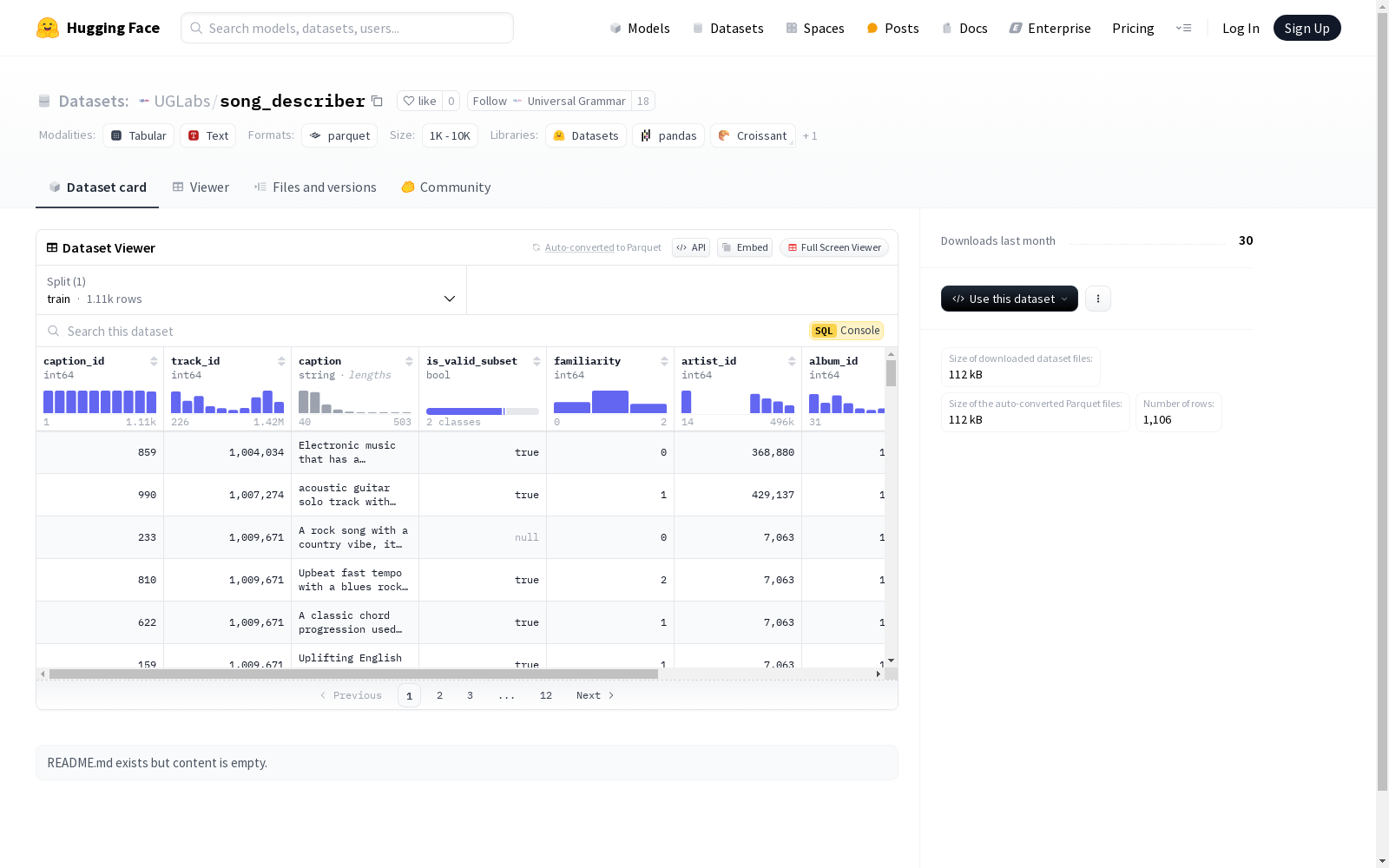Switch to the Viewer tab
The width and height of the screenshot is (1389, 868).
[x=201, y=187]
